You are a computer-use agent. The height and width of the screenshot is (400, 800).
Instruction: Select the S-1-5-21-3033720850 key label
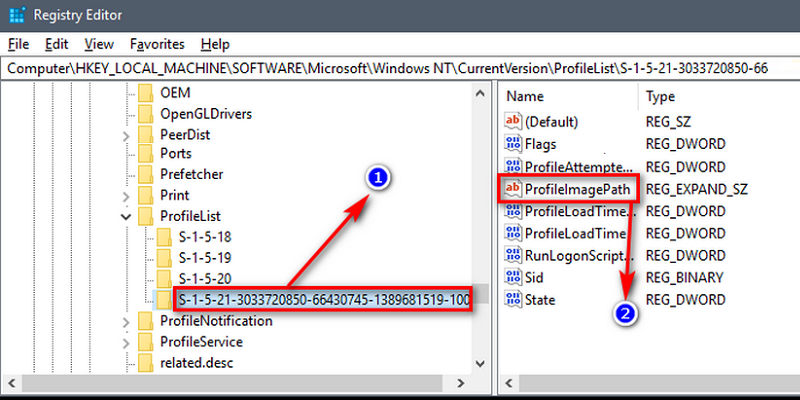(323, 300)
